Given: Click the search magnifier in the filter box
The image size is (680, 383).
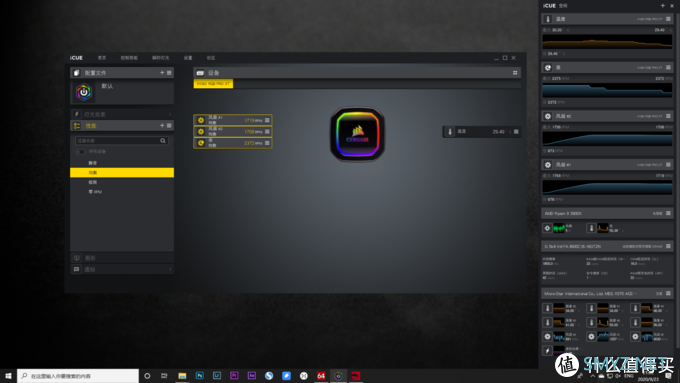Looking at the screenshot, I should point(163,141).
